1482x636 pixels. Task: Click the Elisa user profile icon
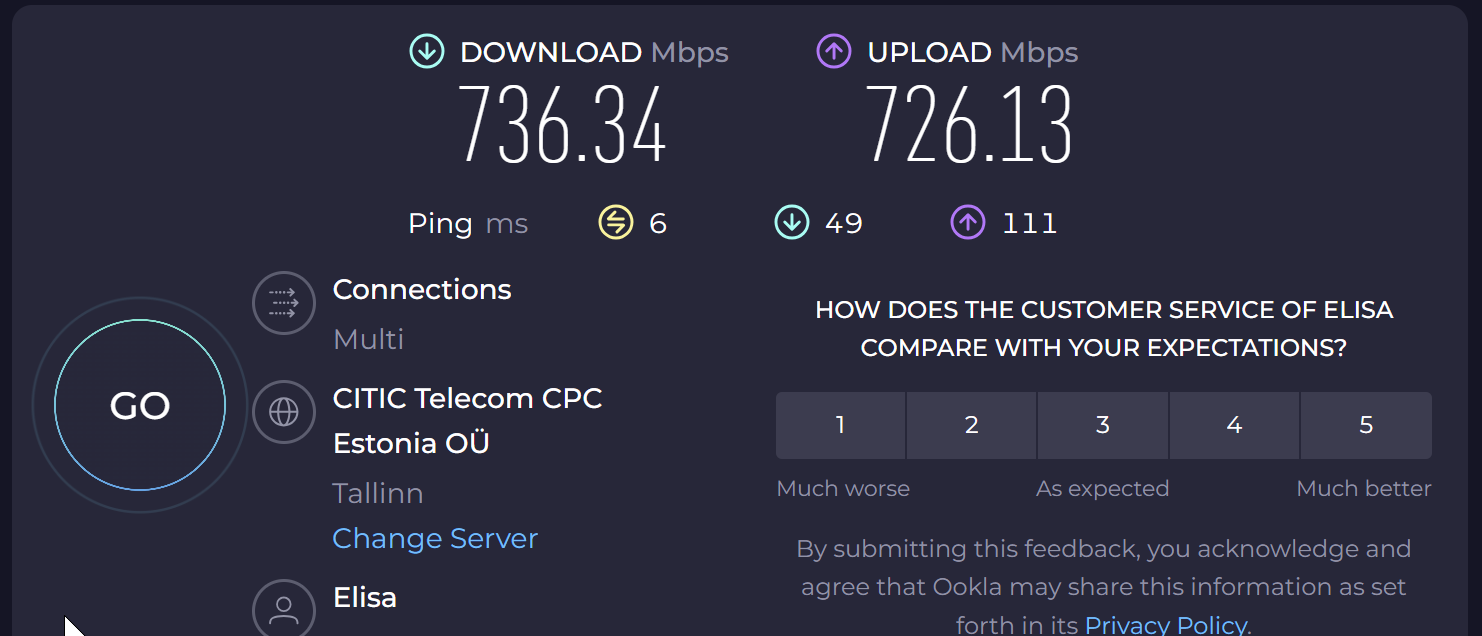pyautogui.click(x=284, y=608)
